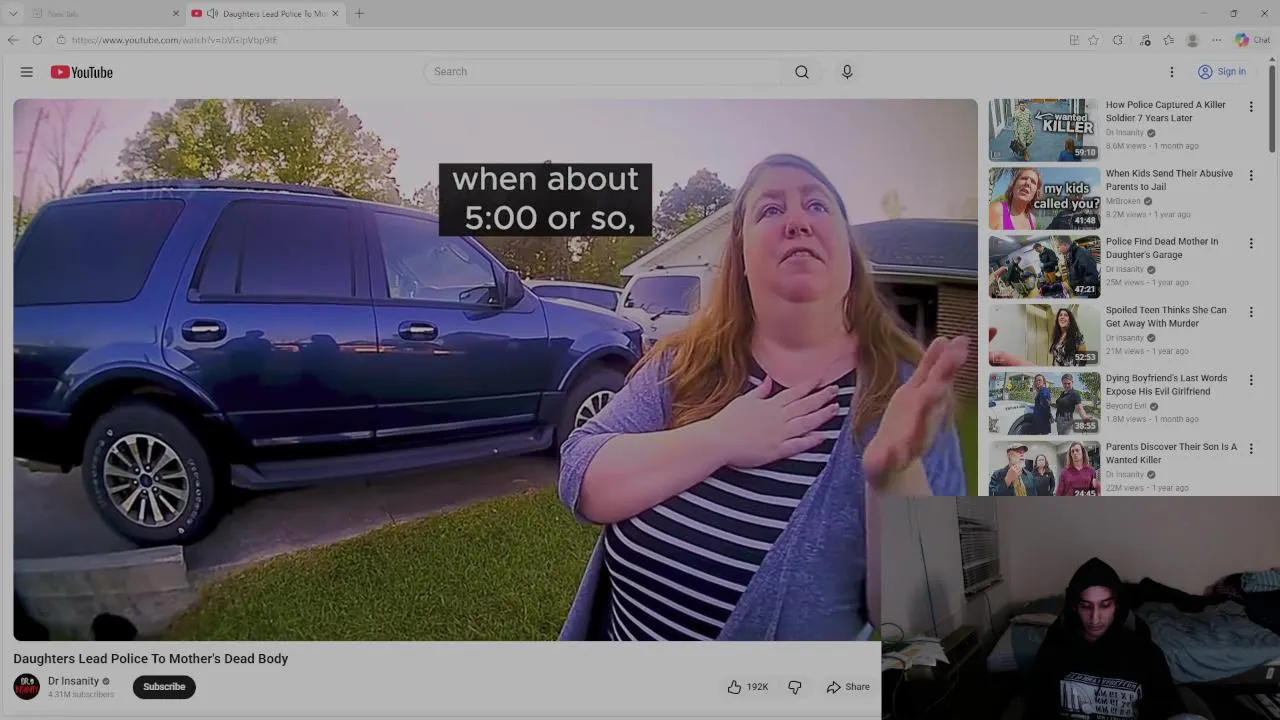Screen dimensions: 1280x720
Task: Open title Spoiled Teen Thinks She Can Get Away
Action: pos(1166,316)
